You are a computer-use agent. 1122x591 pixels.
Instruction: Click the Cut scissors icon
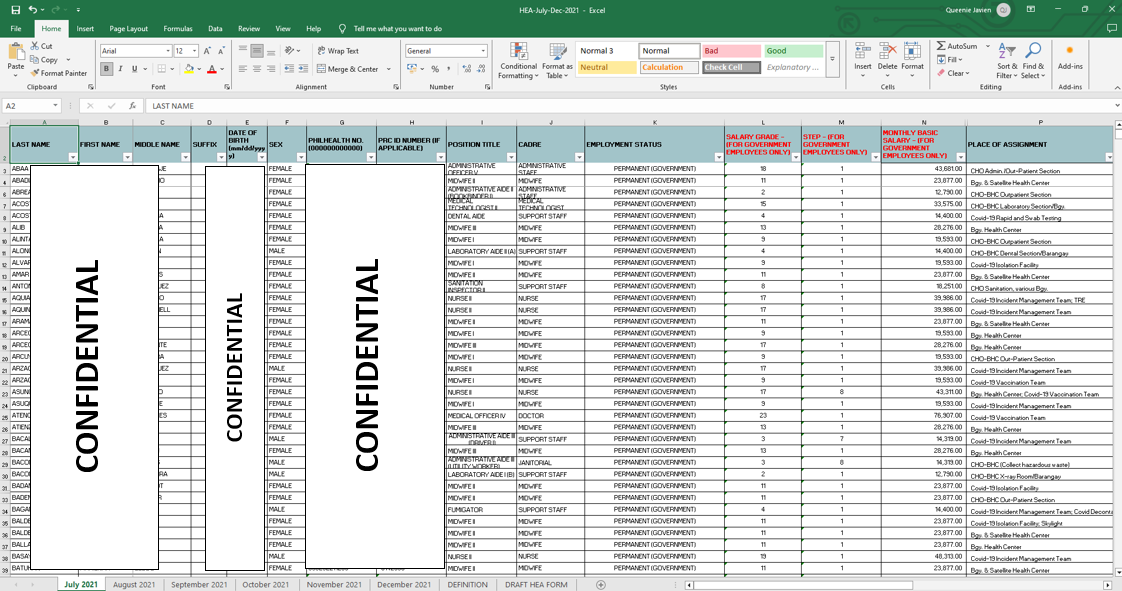35,46
